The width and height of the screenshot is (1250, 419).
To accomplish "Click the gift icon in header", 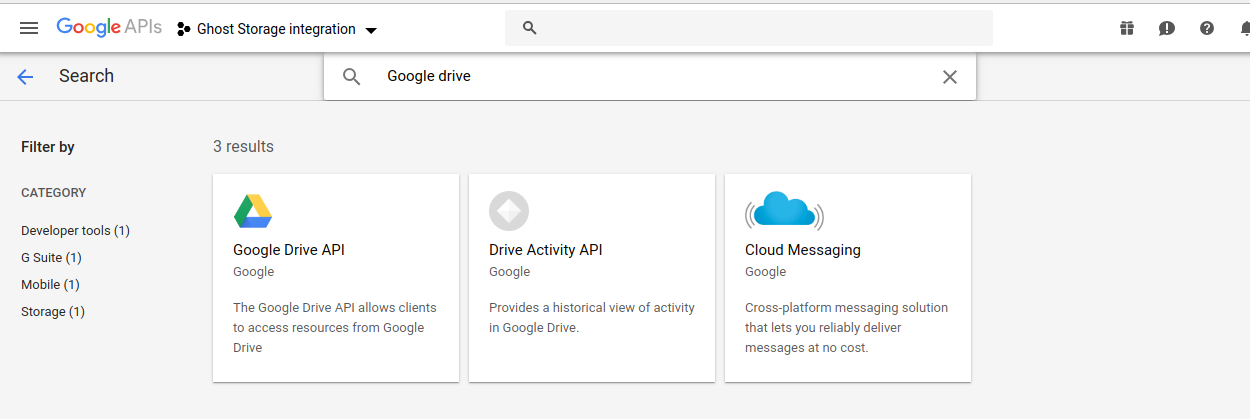I will (1127, 28).
